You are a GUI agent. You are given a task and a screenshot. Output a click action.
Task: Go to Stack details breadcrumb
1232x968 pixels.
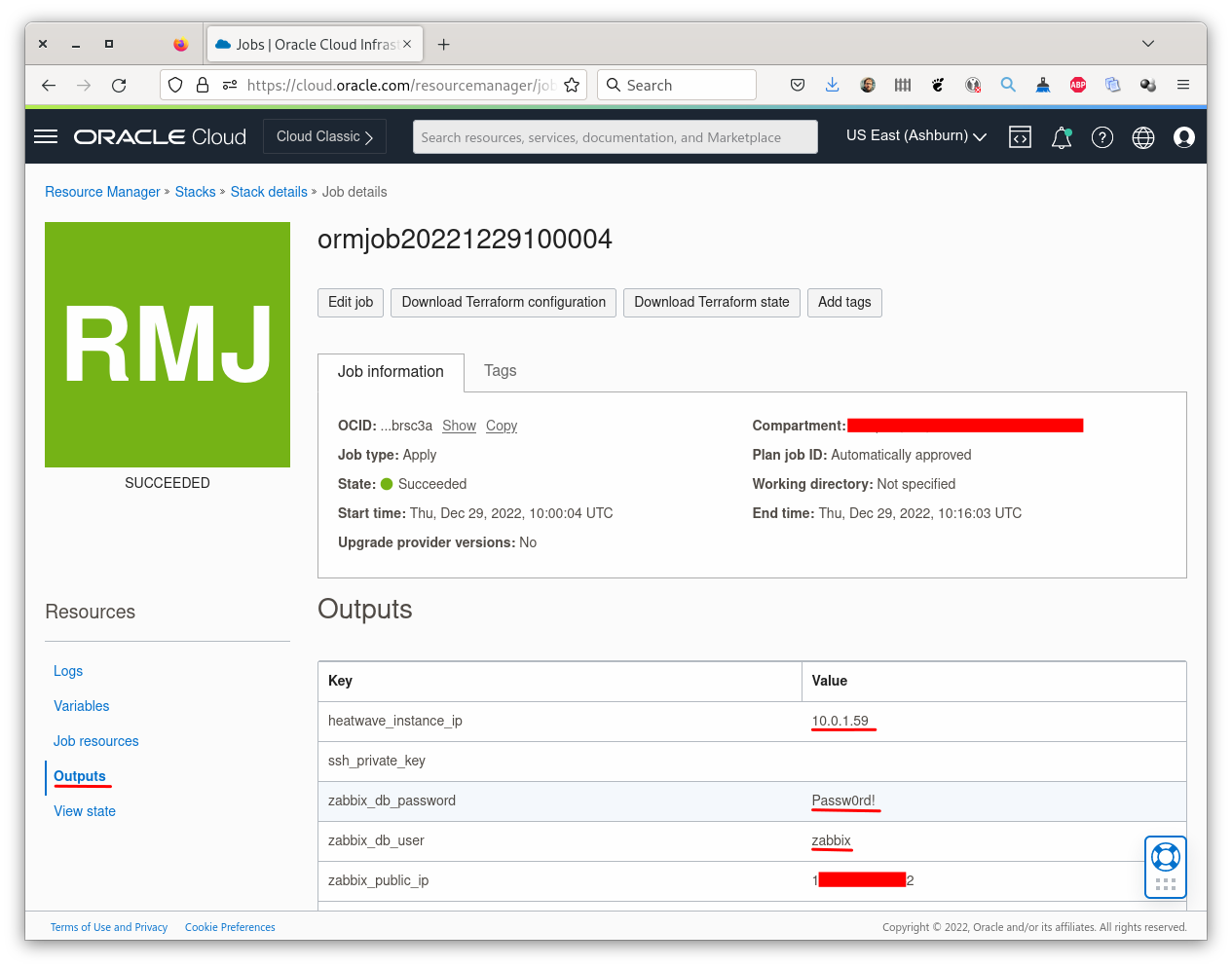point(269,192)
